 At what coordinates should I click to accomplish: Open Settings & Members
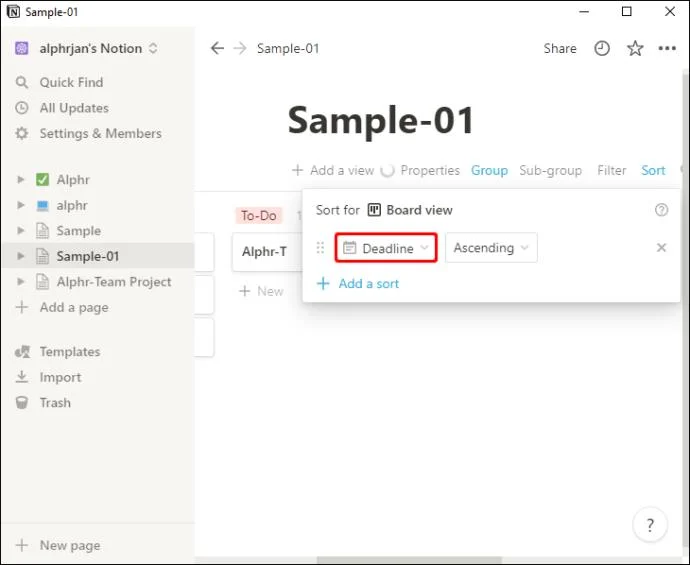(88, 133)
